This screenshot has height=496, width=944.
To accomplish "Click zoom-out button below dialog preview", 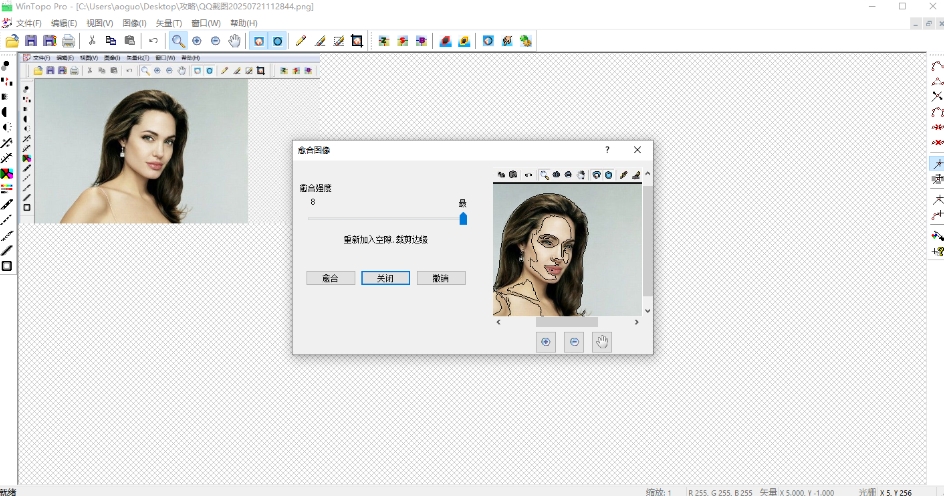I will (574, 342).
